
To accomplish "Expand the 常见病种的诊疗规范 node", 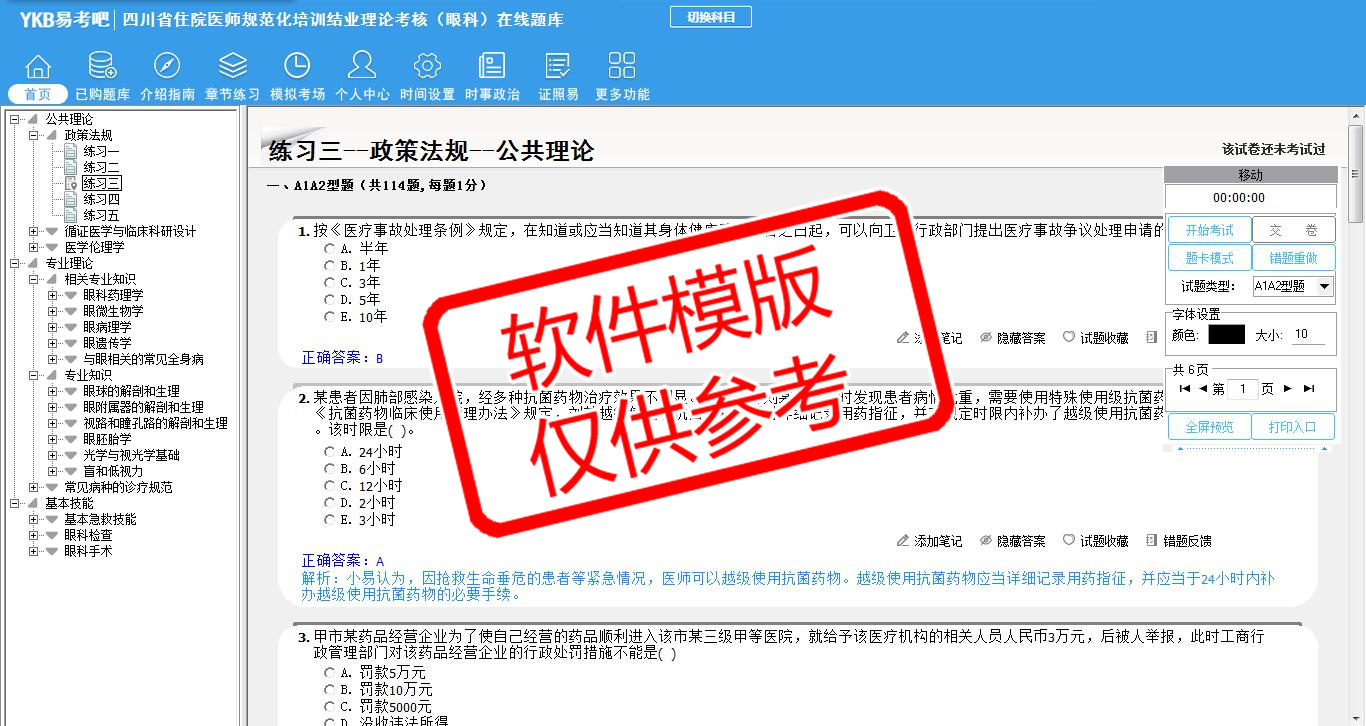I will (x=34, y=487).
